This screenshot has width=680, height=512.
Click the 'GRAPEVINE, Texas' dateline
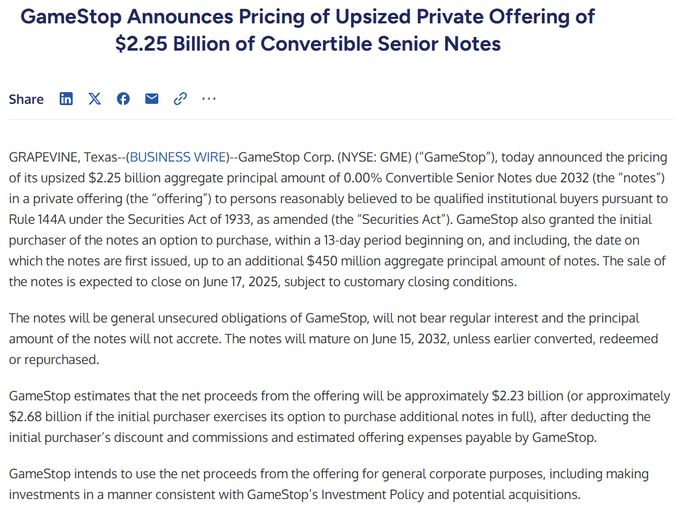pos(63,157)
